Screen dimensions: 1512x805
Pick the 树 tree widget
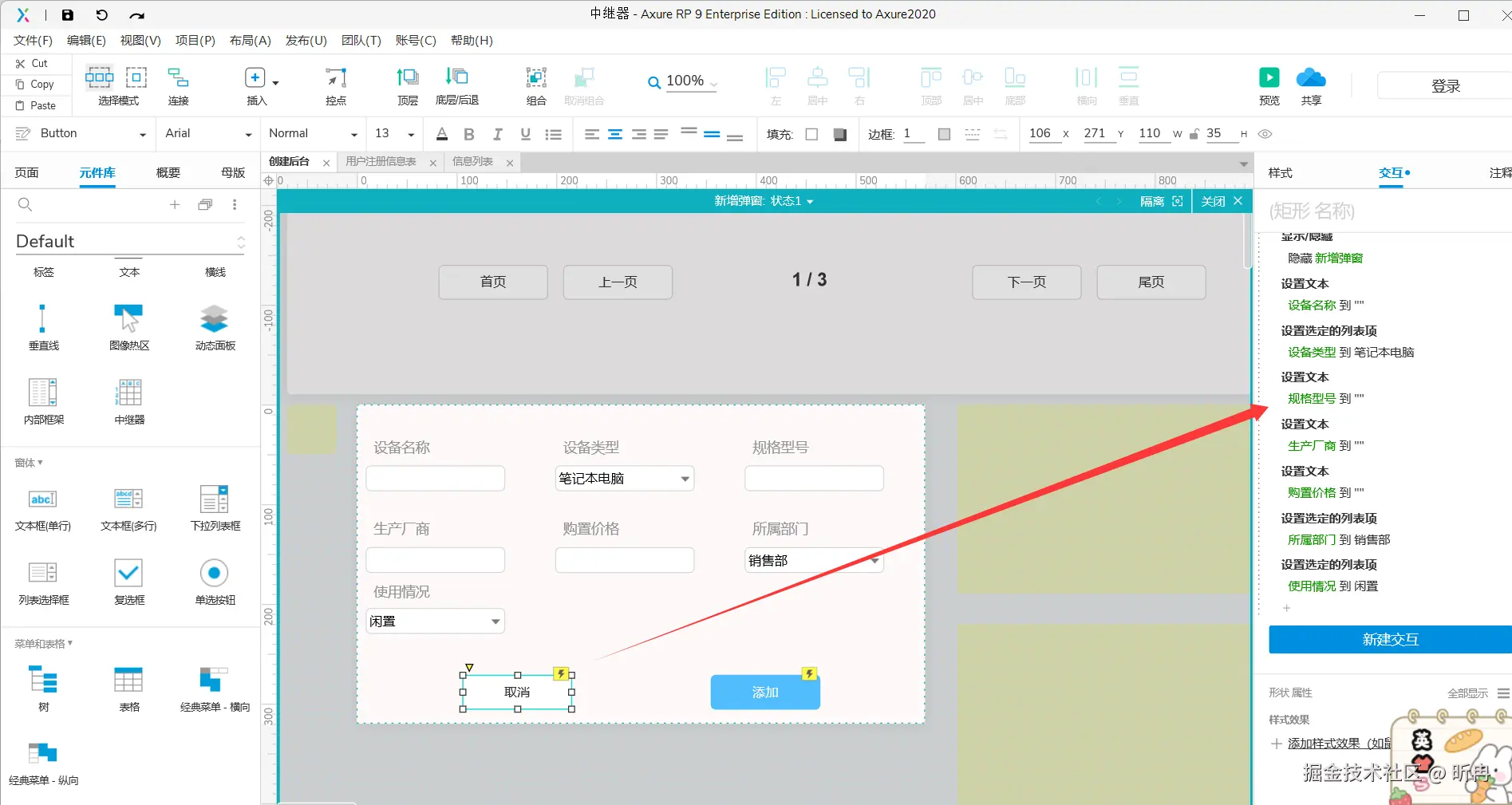pyautogui.click(x=44, y=689)
